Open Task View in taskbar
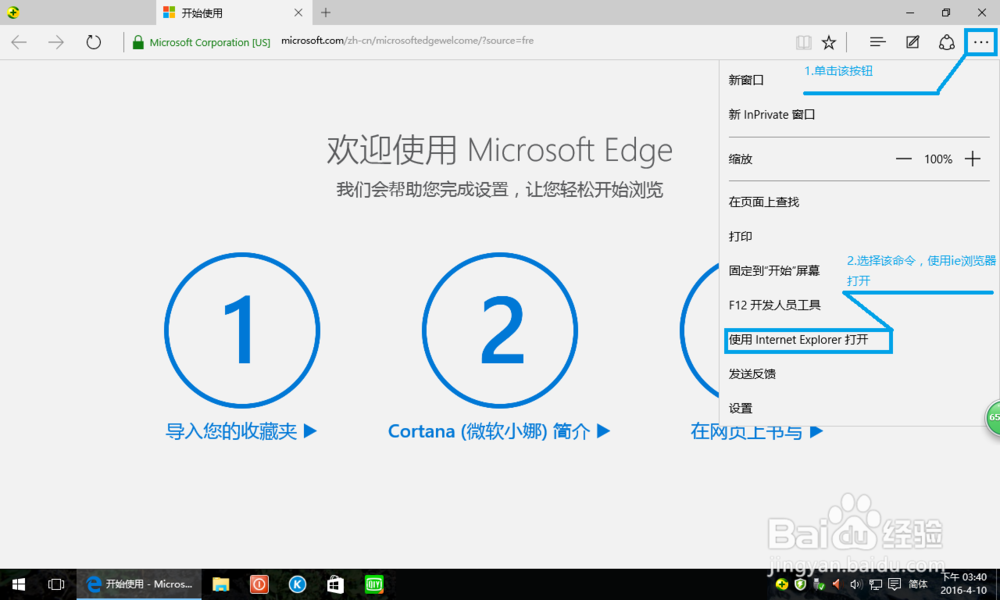This screenshot has width=1000, height=600. (x=56, y=584)
